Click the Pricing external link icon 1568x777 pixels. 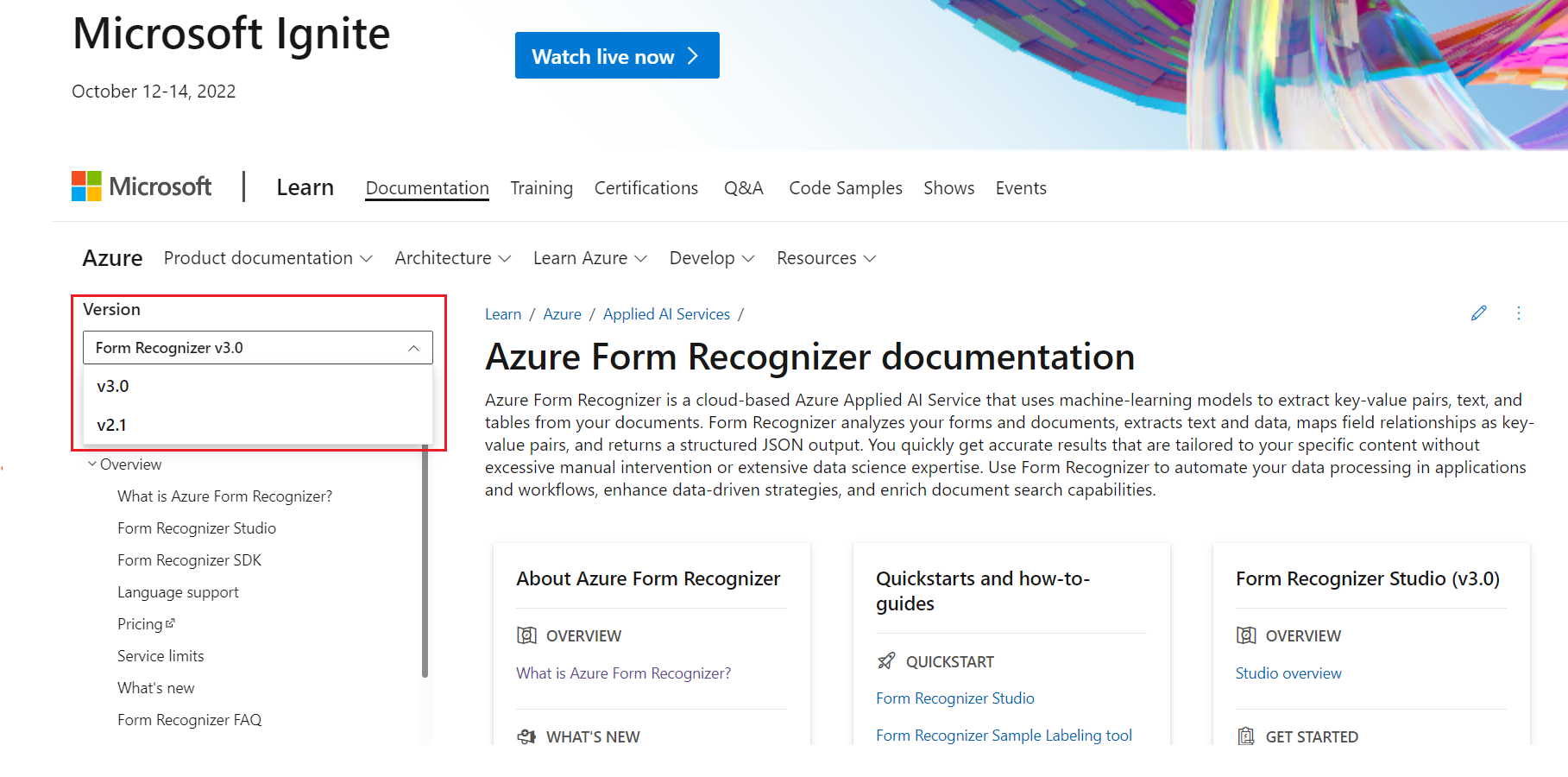pyautogui.click(x=170, y=622)
